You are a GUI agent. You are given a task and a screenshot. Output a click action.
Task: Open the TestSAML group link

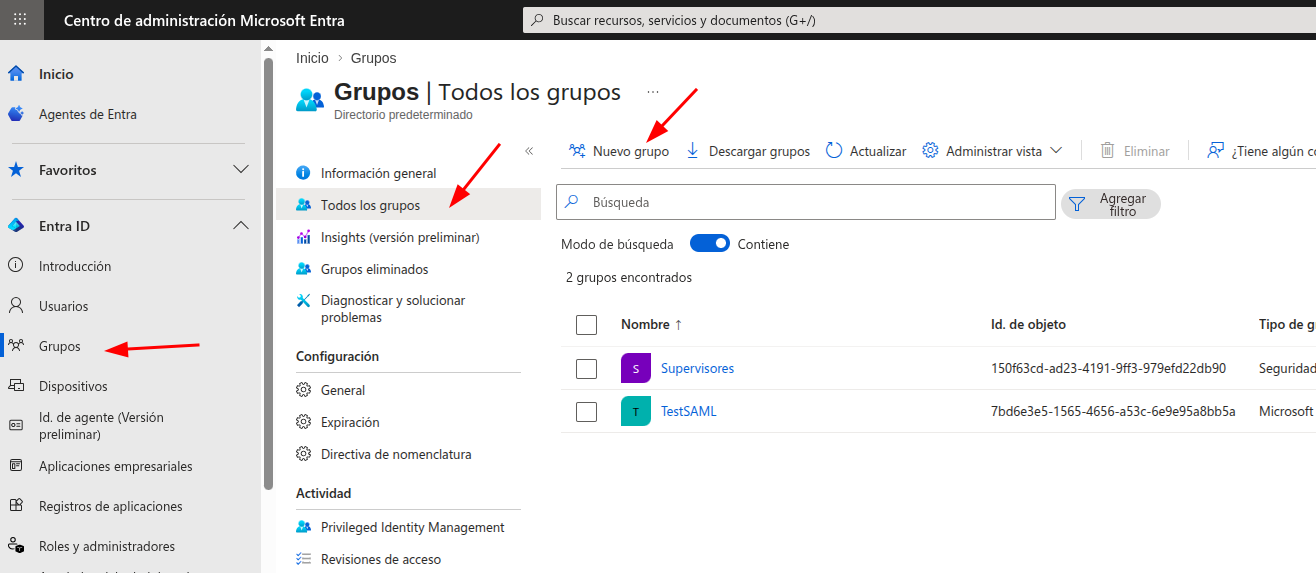point(688,411)
